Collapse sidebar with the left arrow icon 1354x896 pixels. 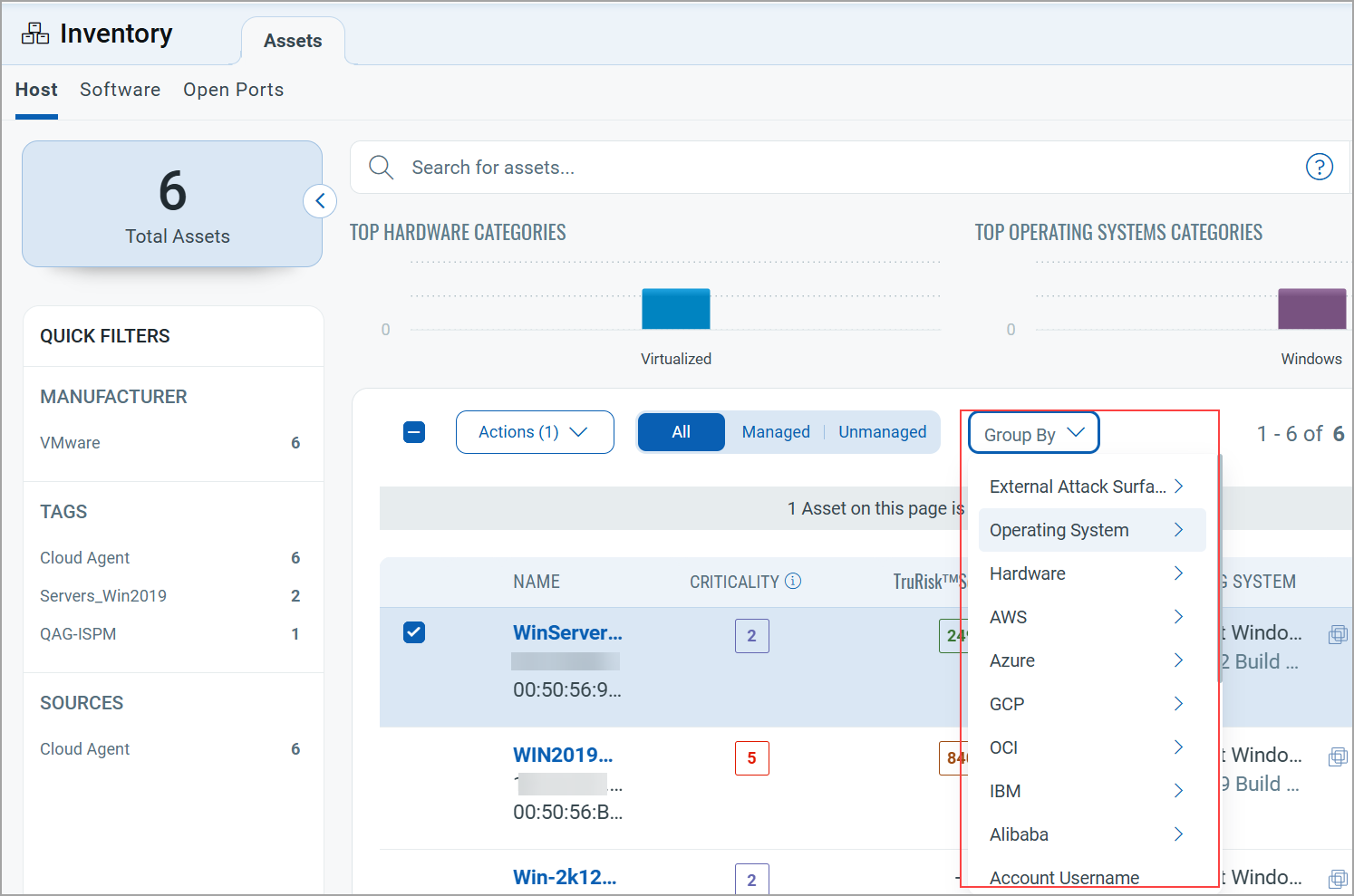(x=320, y=201)
